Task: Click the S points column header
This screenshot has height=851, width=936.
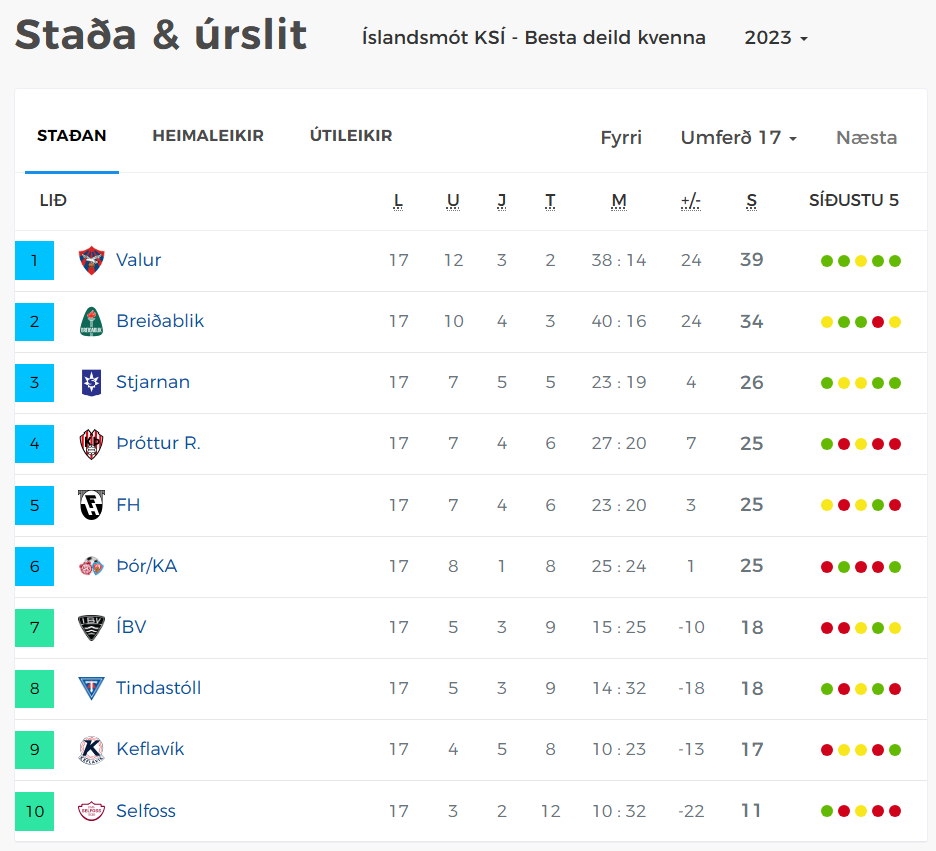Action: click(752, 201)
